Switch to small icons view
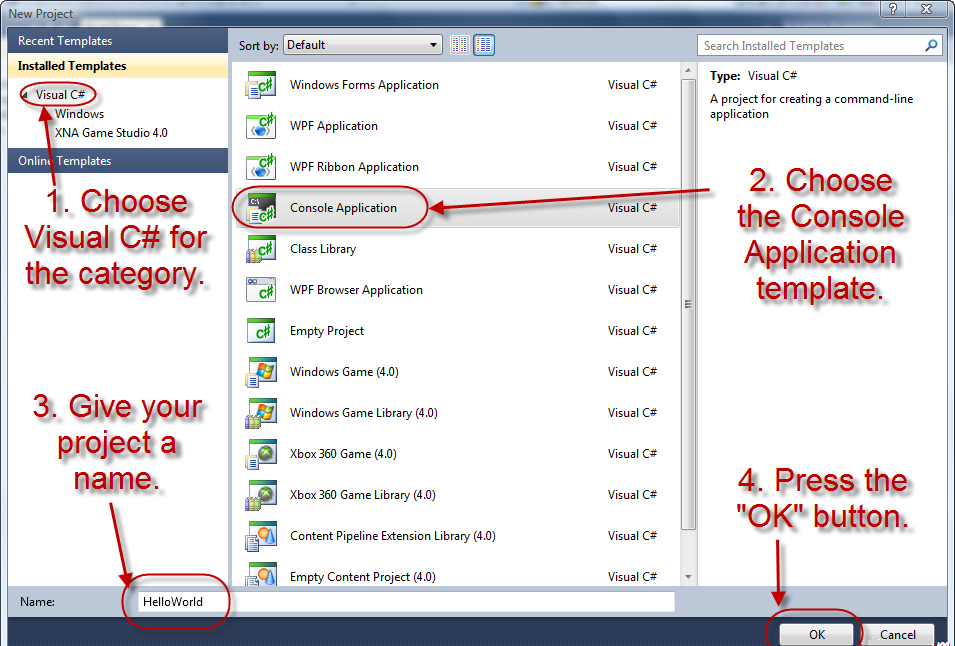Screen dimensions: 955x646 coord(460,45)
